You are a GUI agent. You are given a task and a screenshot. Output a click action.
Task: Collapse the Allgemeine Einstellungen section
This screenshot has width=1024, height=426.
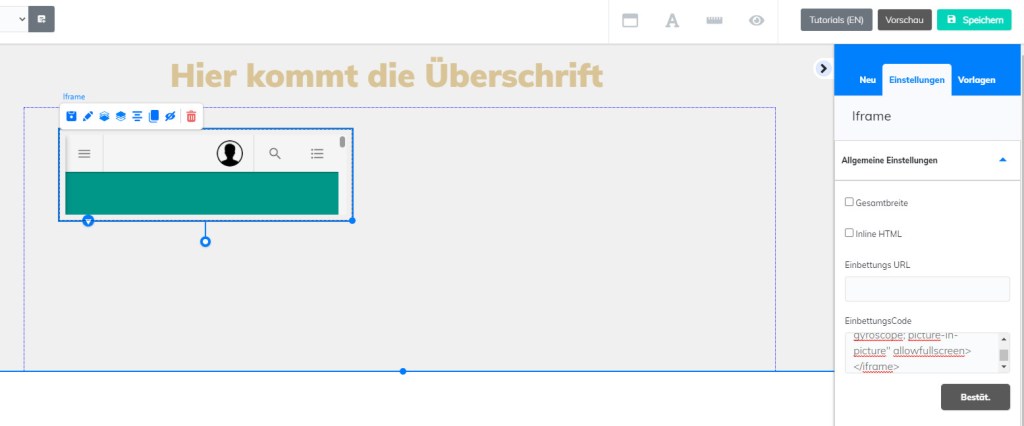[1002, 160]
